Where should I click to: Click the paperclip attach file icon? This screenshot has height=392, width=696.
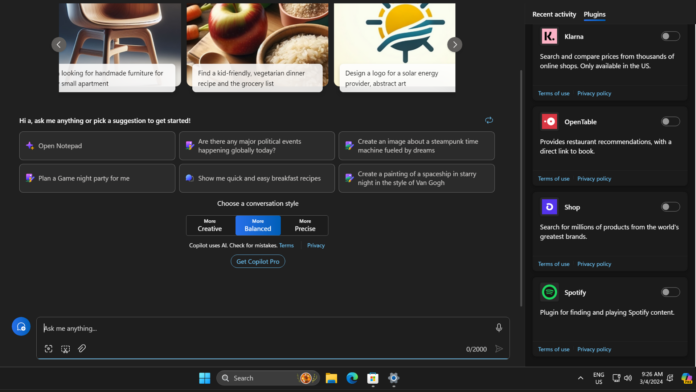[x=82, y=348]
